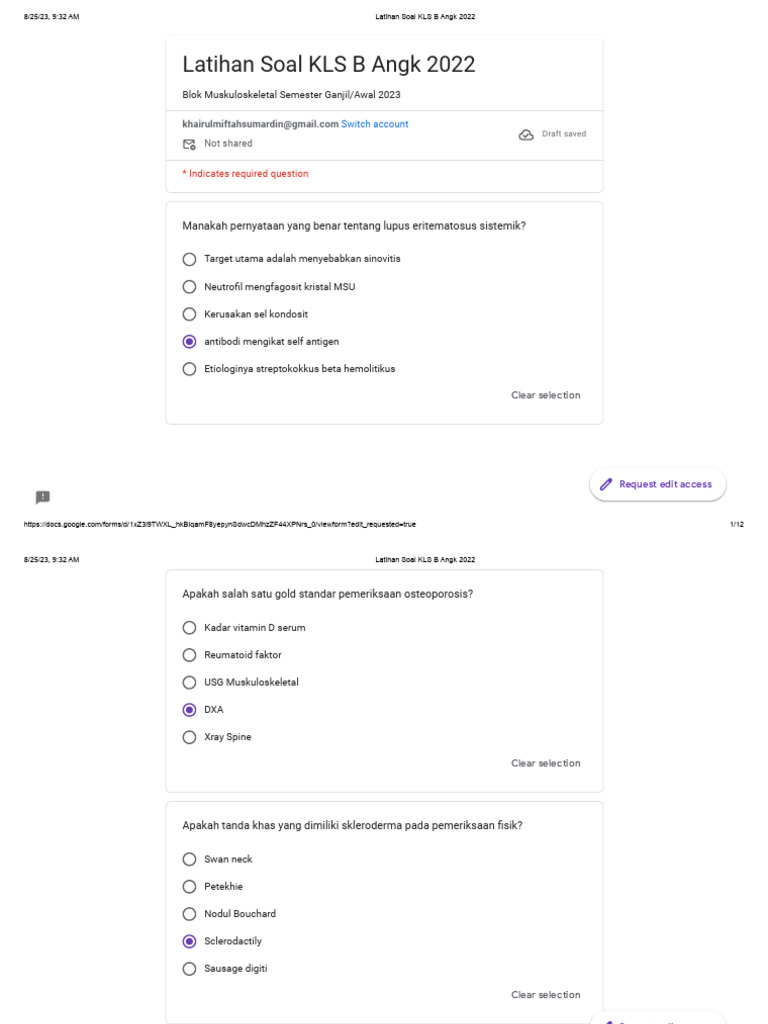Screen dimensions: 768x1024
Task: Click the Switch account link
Action: point(375,124)
